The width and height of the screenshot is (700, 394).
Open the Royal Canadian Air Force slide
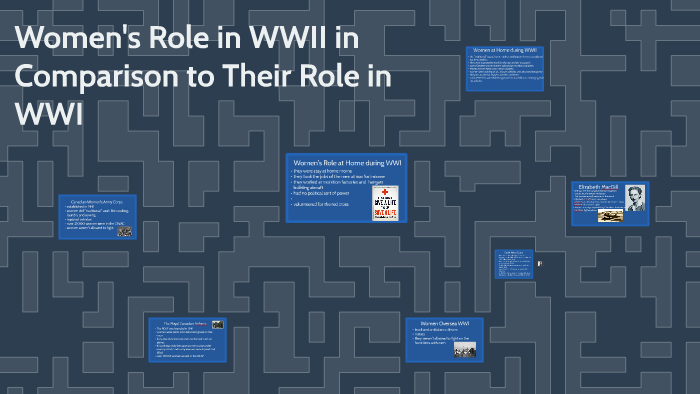188,340
